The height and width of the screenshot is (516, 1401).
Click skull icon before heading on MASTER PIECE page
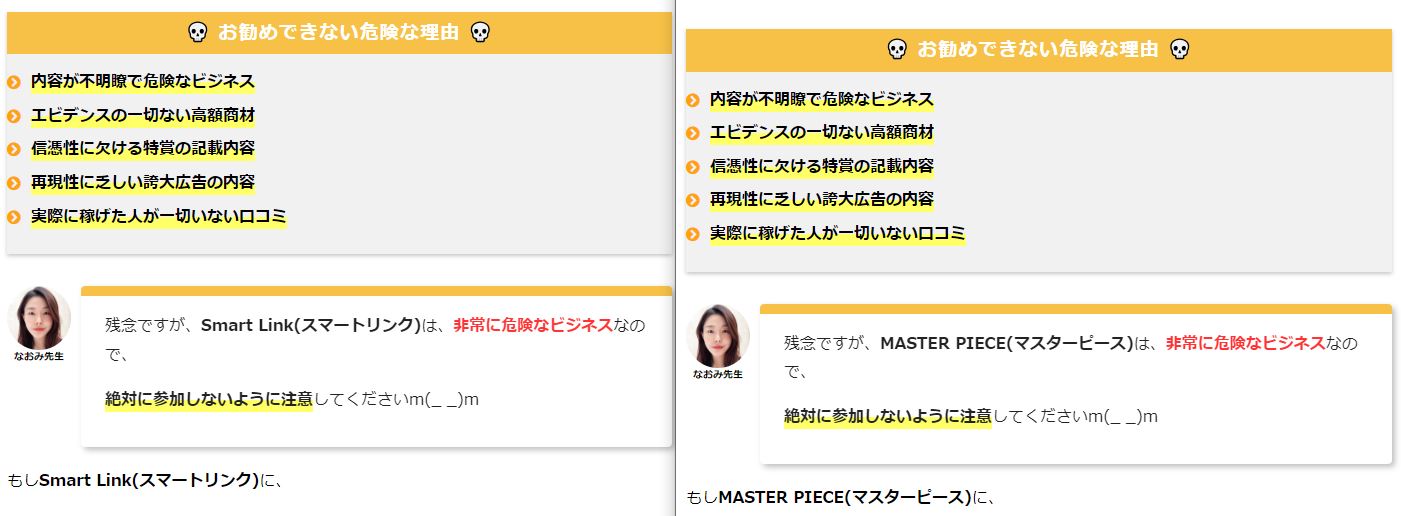click(897, 49)
